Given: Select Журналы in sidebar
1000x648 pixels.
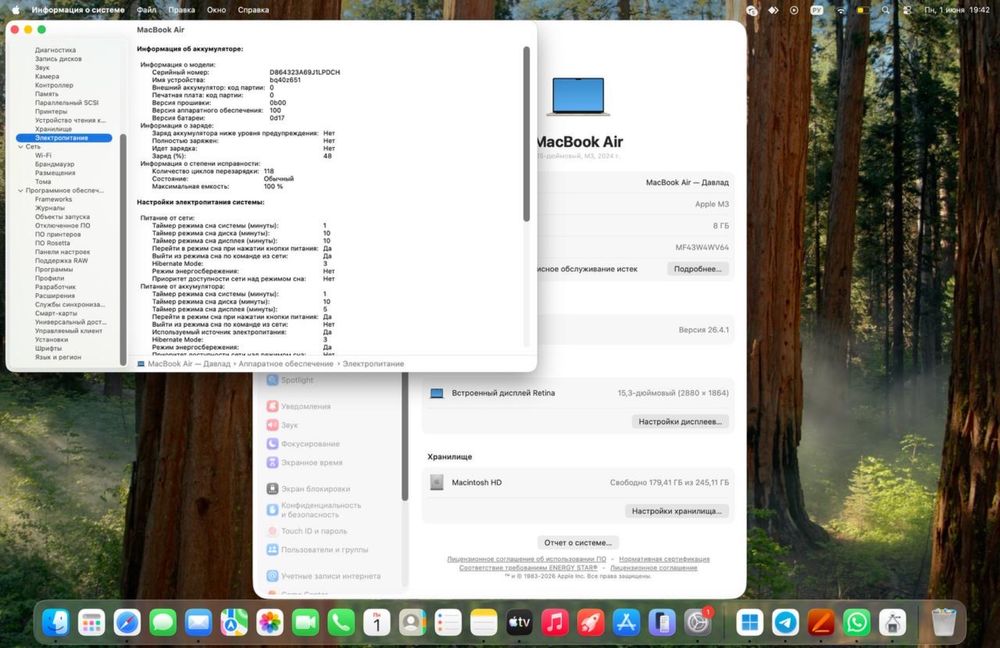Looking at the screenshot, I should 50,208.
